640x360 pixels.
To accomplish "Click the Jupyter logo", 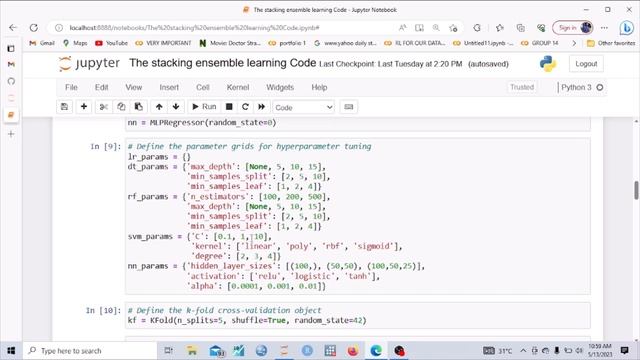I will 89,64.
